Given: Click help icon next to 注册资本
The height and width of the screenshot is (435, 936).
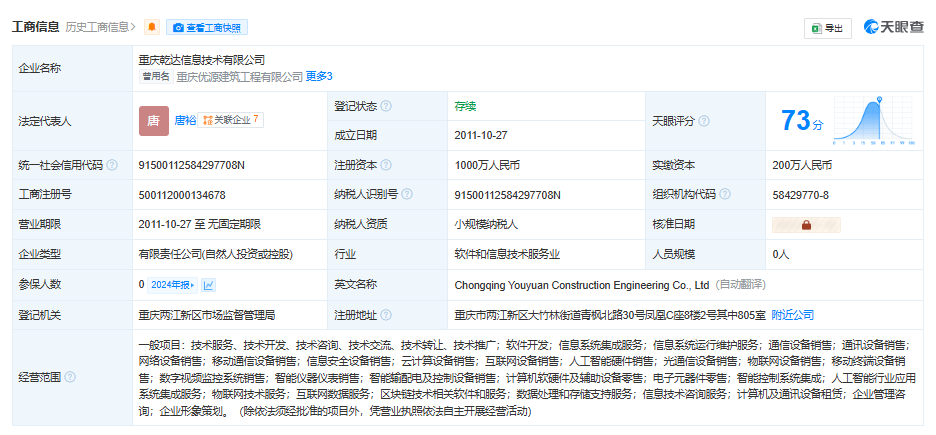Looking at the screenshot, I should pos(386,165).
